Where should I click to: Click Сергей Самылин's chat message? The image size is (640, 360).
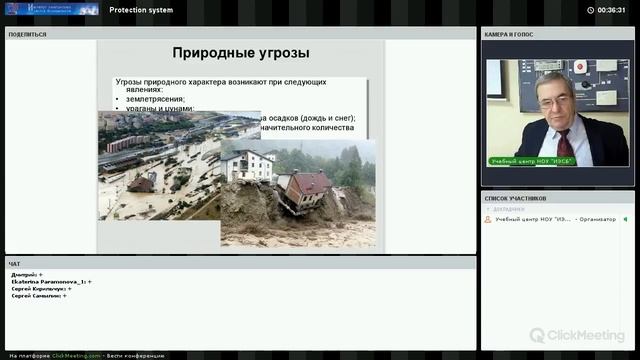click(x=39, y=296)
